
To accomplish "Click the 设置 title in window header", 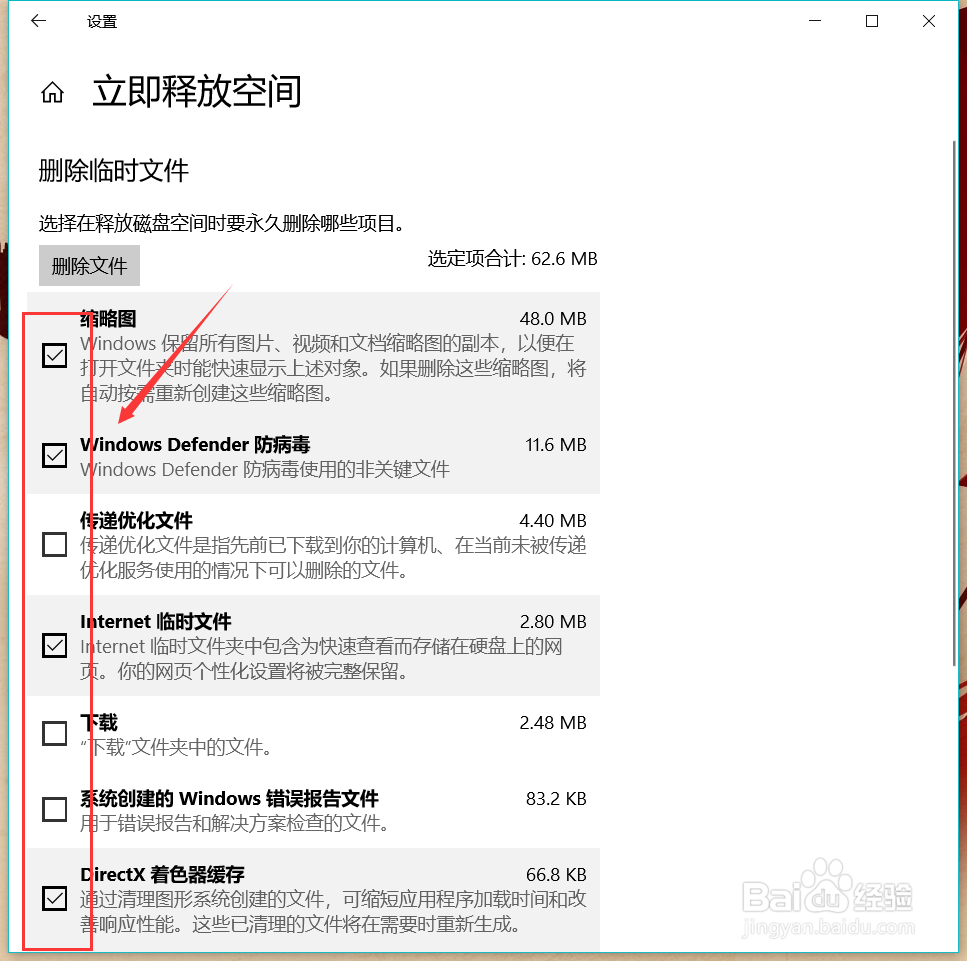I will point(101,20).
